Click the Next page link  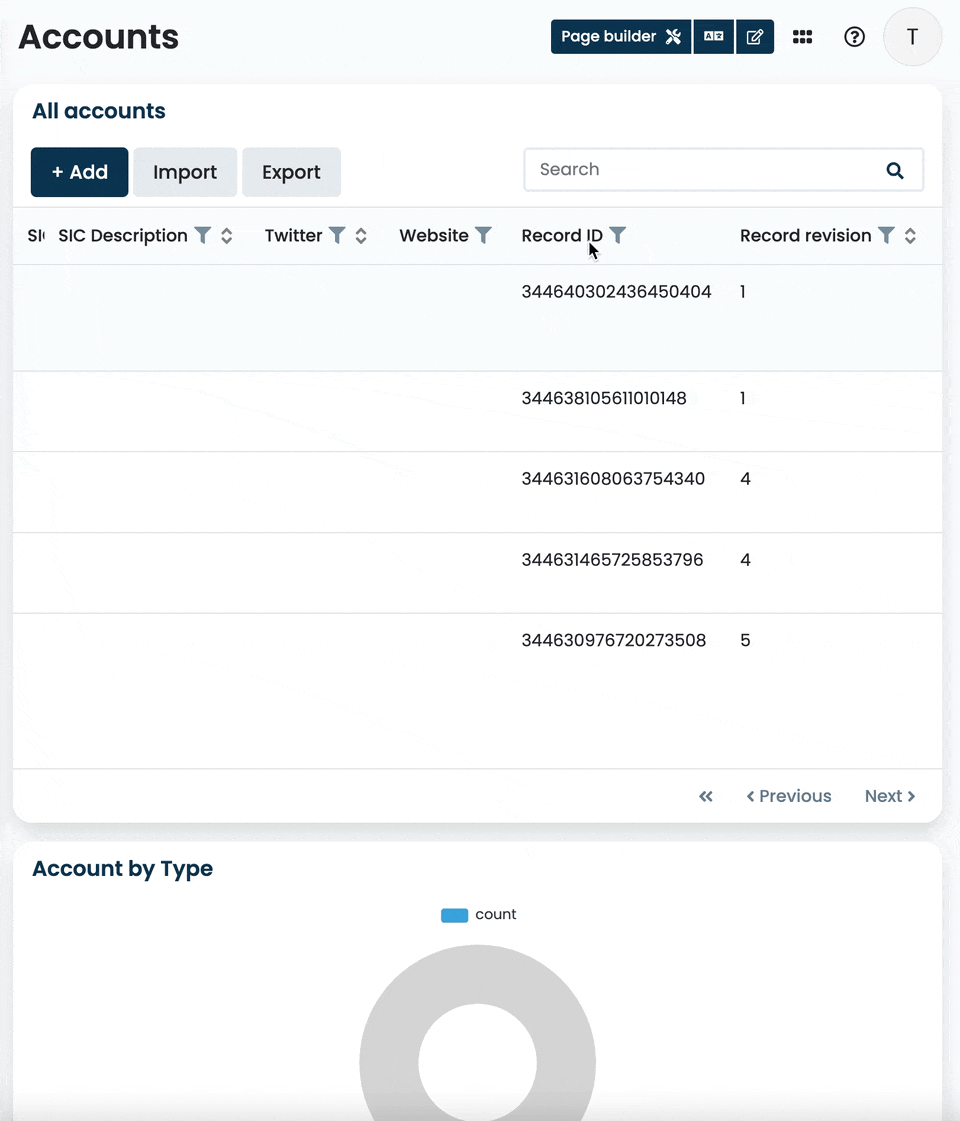click(890, 796)
